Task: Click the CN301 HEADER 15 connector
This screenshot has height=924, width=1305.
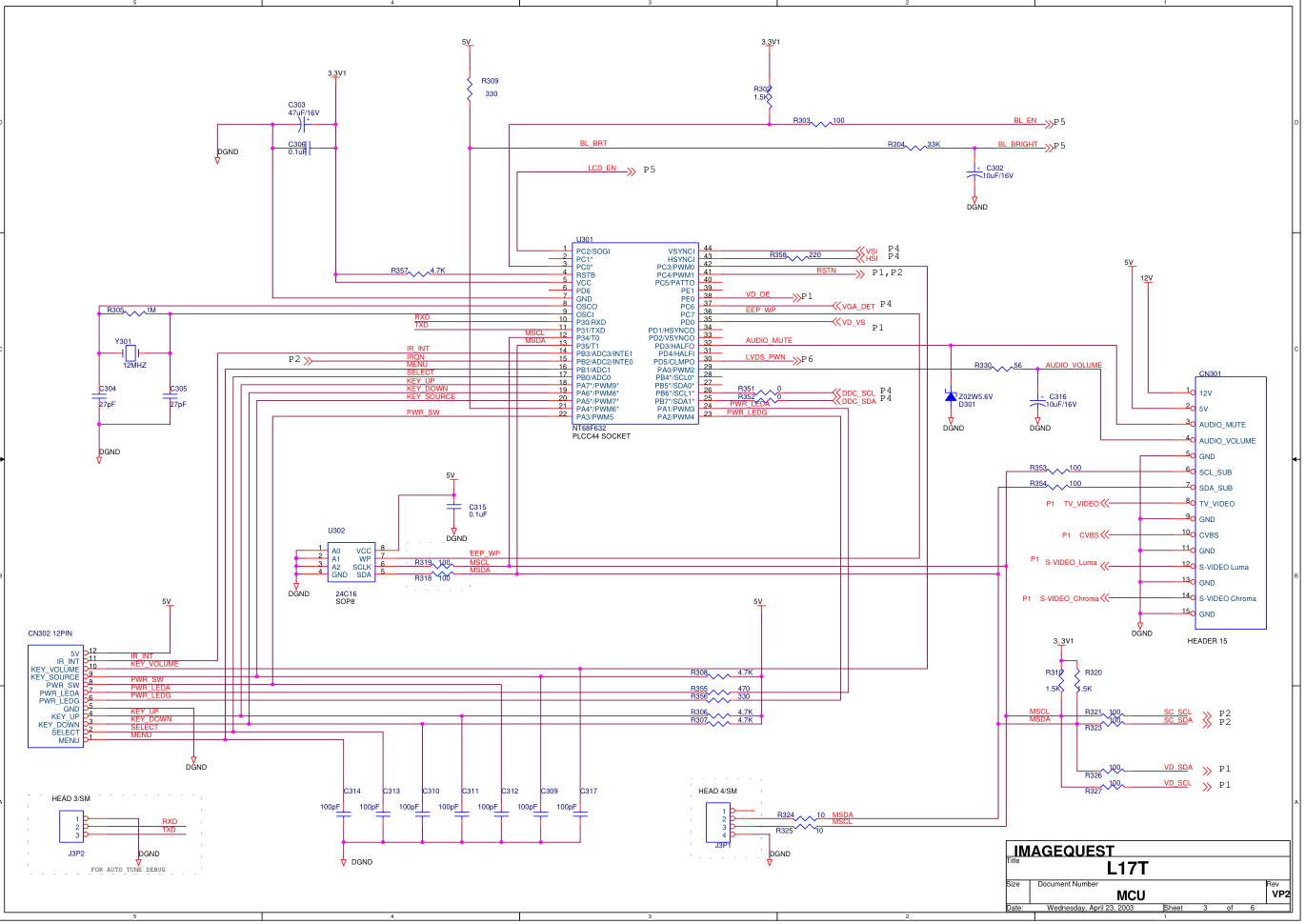Action: click(1230, 503)
